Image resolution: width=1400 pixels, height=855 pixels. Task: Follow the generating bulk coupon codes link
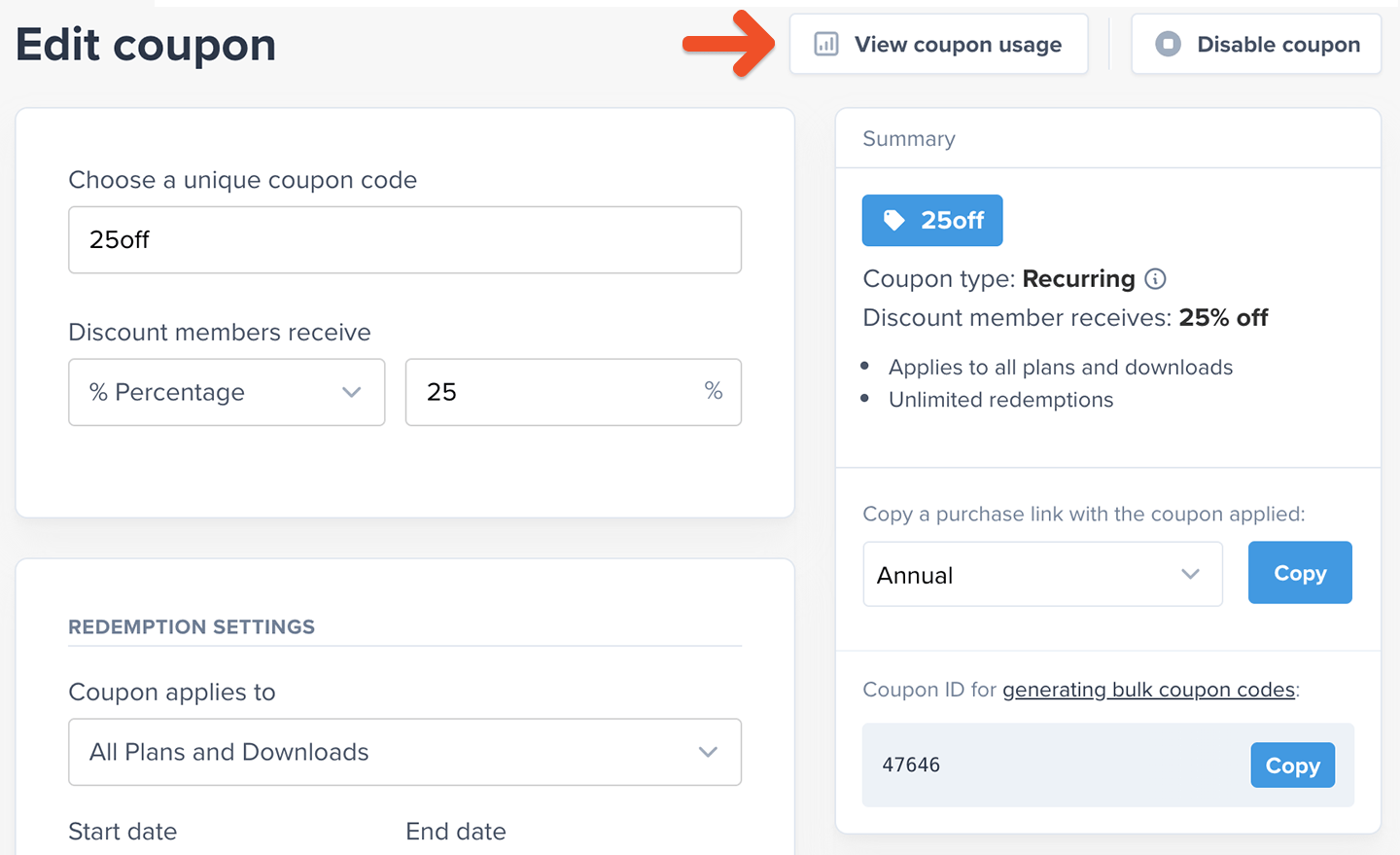1148,690
